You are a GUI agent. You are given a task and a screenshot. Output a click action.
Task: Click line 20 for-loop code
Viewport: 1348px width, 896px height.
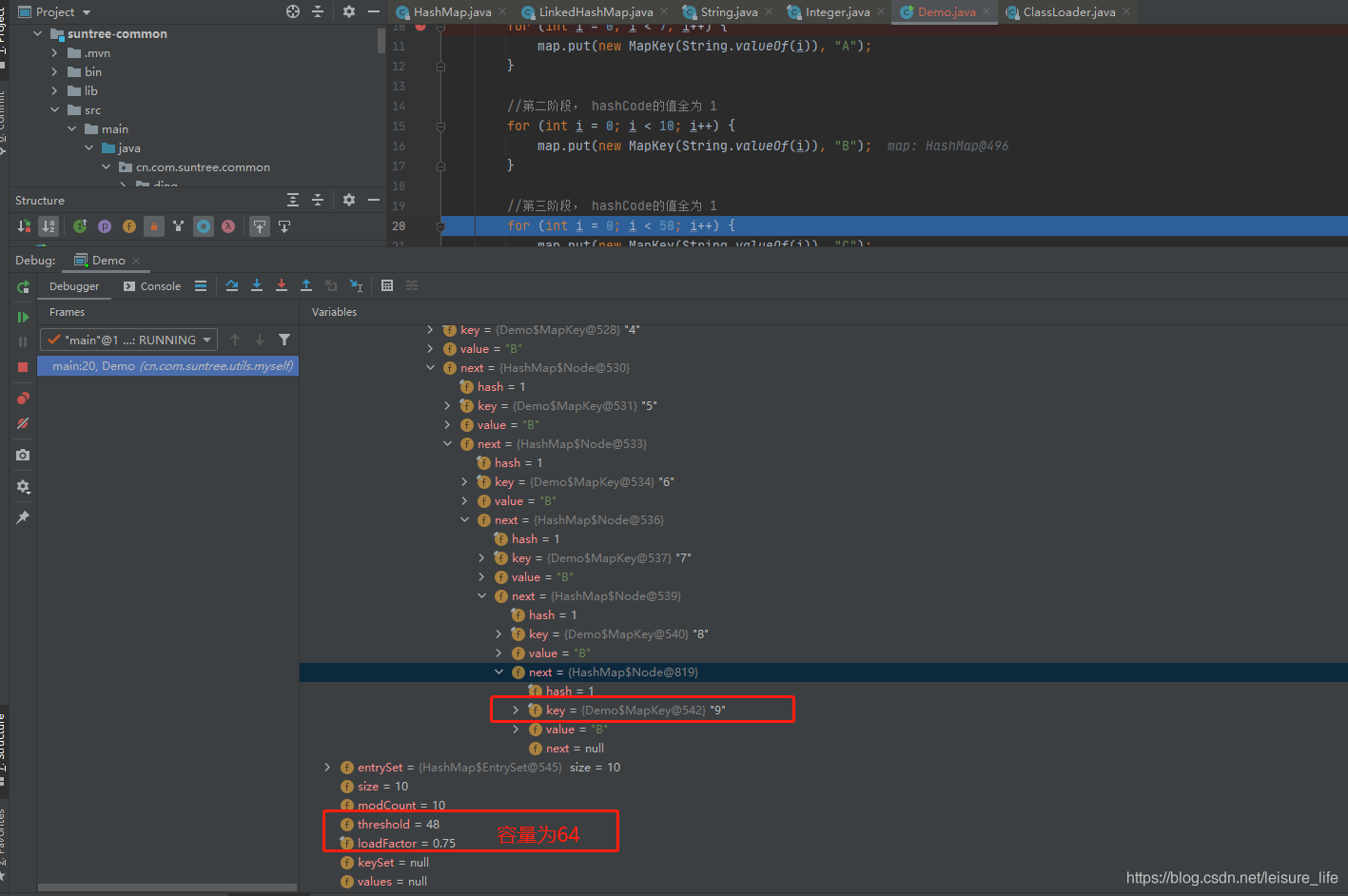621,225
